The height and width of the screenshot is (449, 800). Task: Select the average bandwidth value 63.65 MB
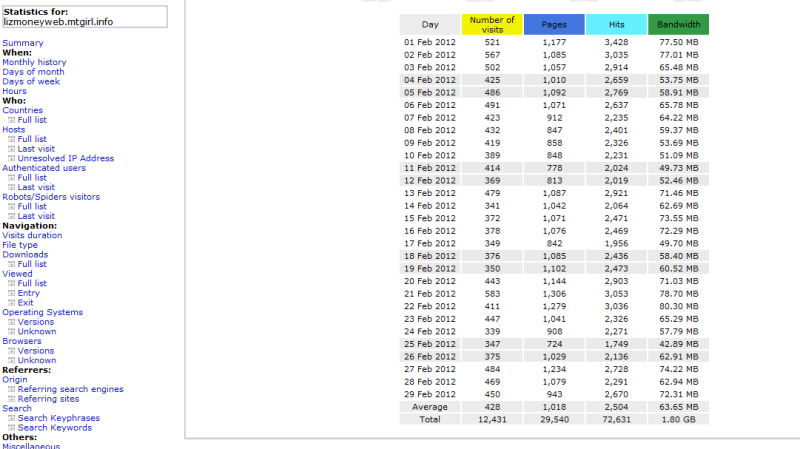(679, 407)
